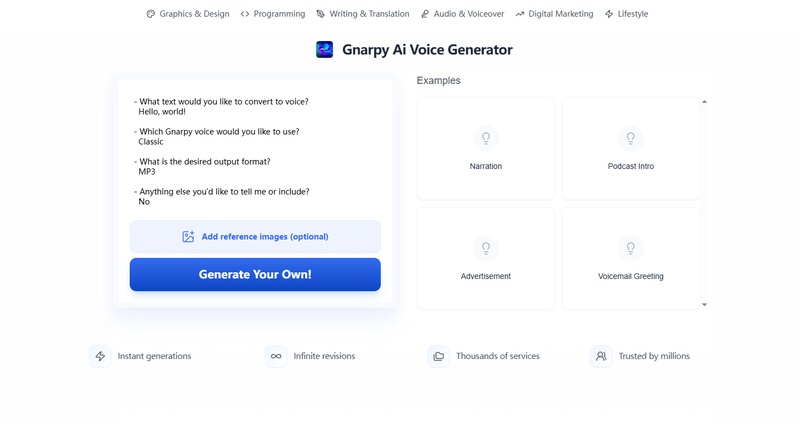Image resolution: width=800 pixels, height=424 pixels.
Task: Open the Graphics & Design category
Action: pos(188,14)
